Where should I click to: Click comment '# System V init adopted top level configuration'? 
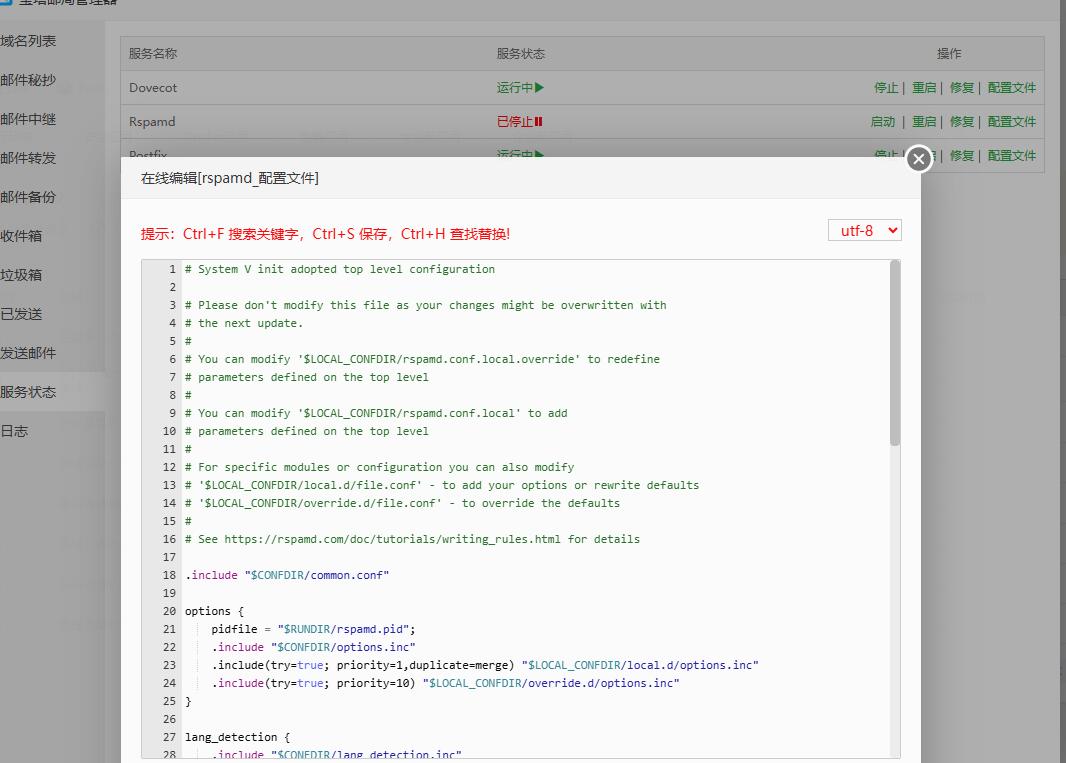(x=340, y=269)
